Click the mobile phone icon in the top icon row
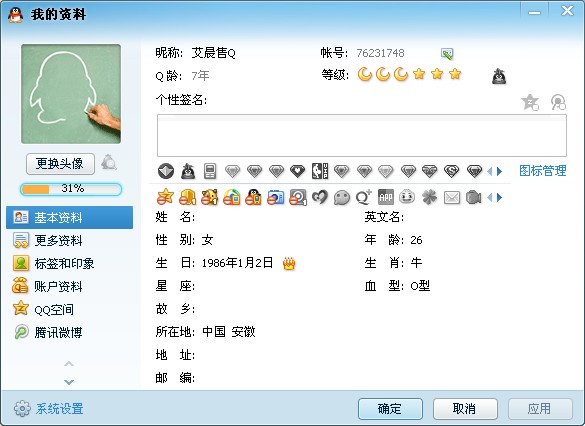The height and width of the screenshot is (426, 585). coord(210,171)
